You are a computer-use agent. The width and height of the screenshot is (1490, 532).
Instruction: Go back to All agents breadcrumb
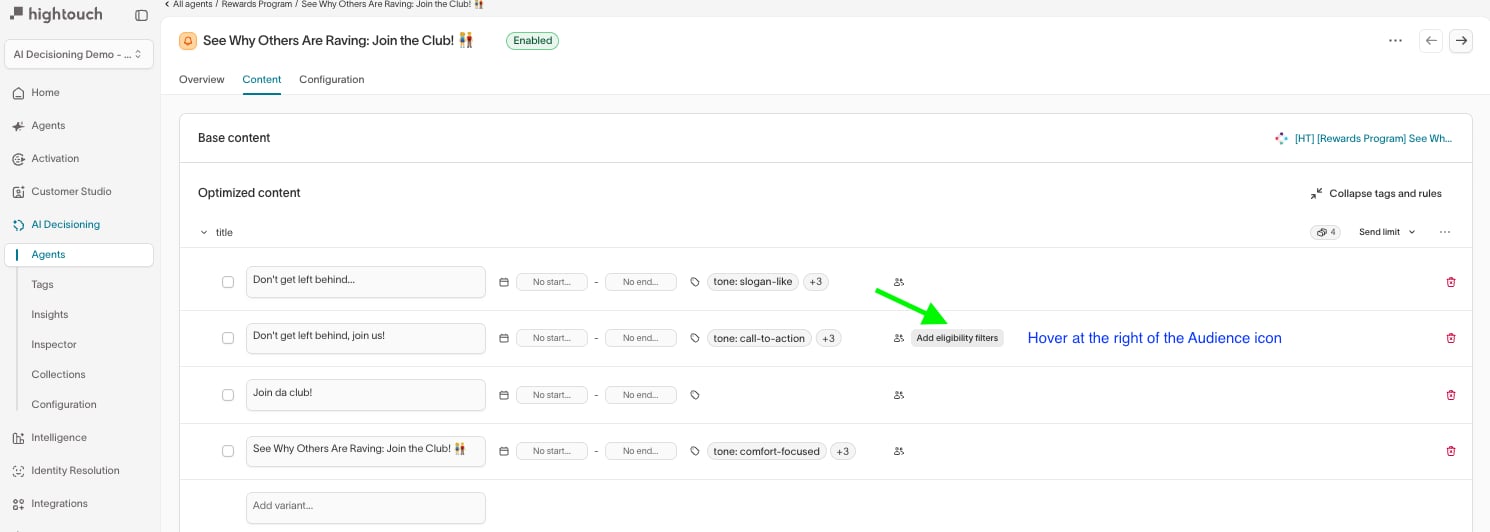pyautogui.click(x=192, y=5)
